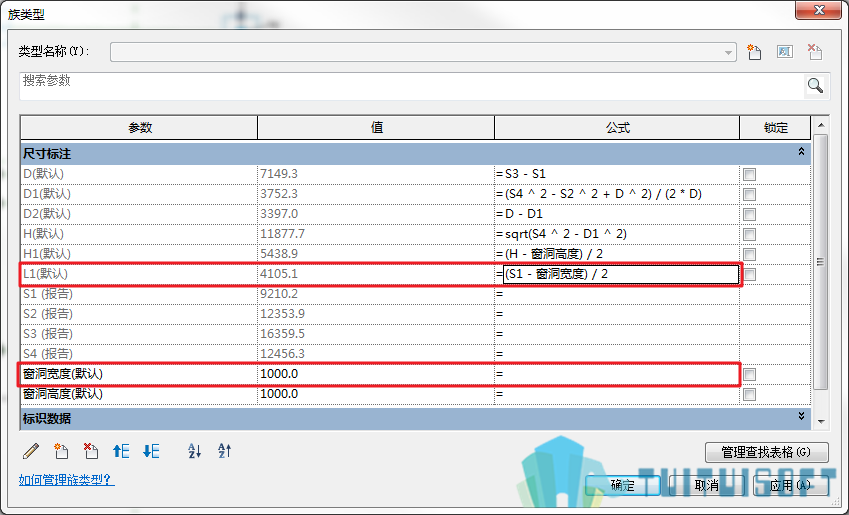This screenshot has height=515, width=849.
Task: Toggle the lock checkbox for H(默认)
Action: pyautogui.click(x=749, y=234)
